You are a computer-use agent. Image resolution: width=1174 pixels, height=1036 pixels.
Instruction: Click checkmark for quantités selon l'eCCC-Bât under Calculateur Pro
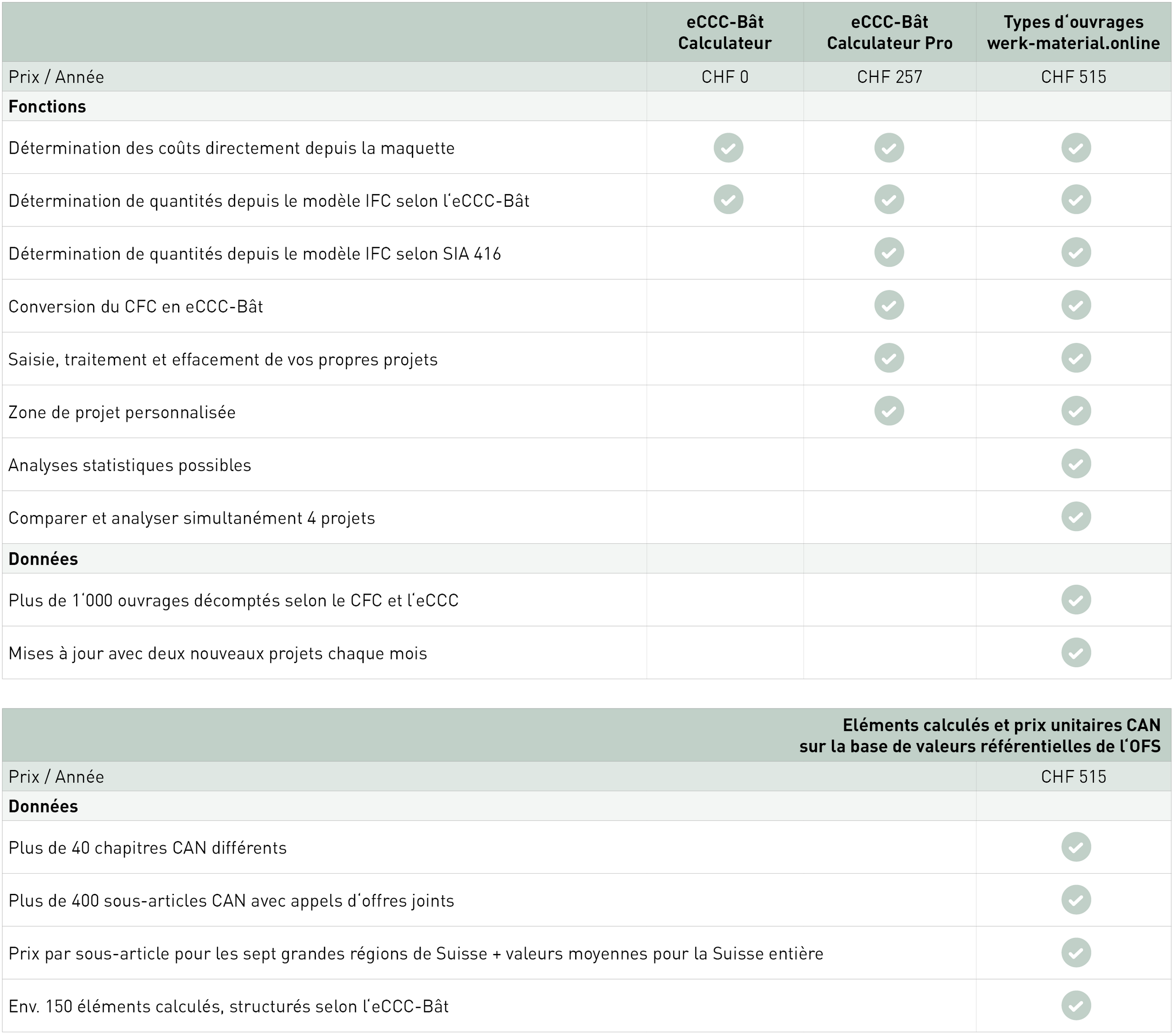(x=889, y=199)
